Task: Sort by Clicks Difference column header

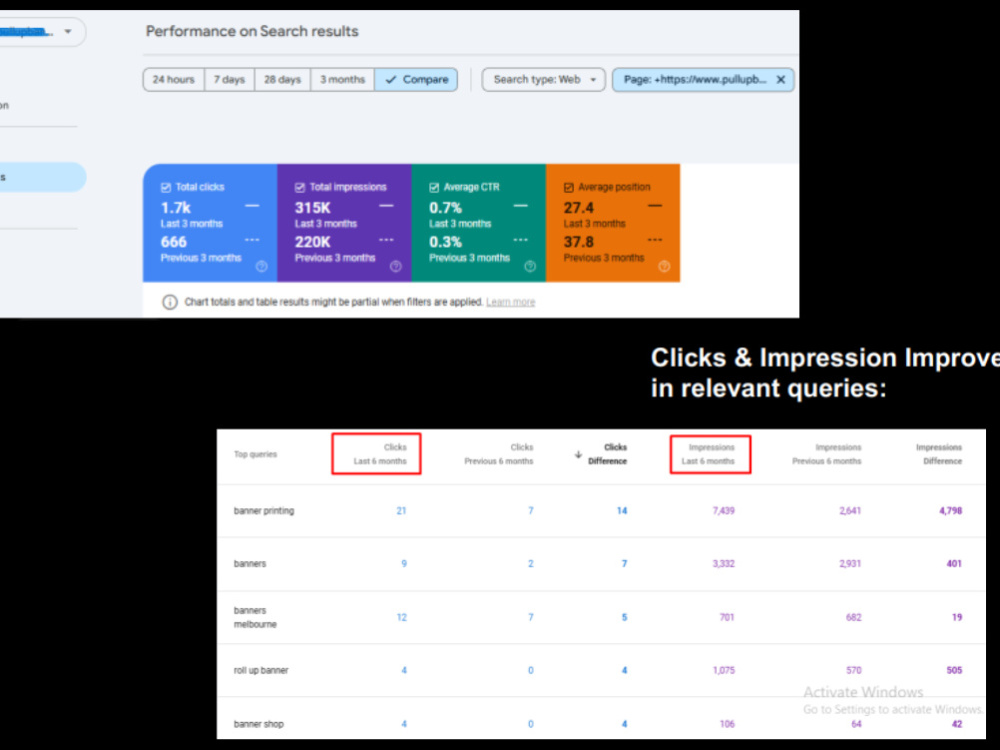Action: [607, 454]
